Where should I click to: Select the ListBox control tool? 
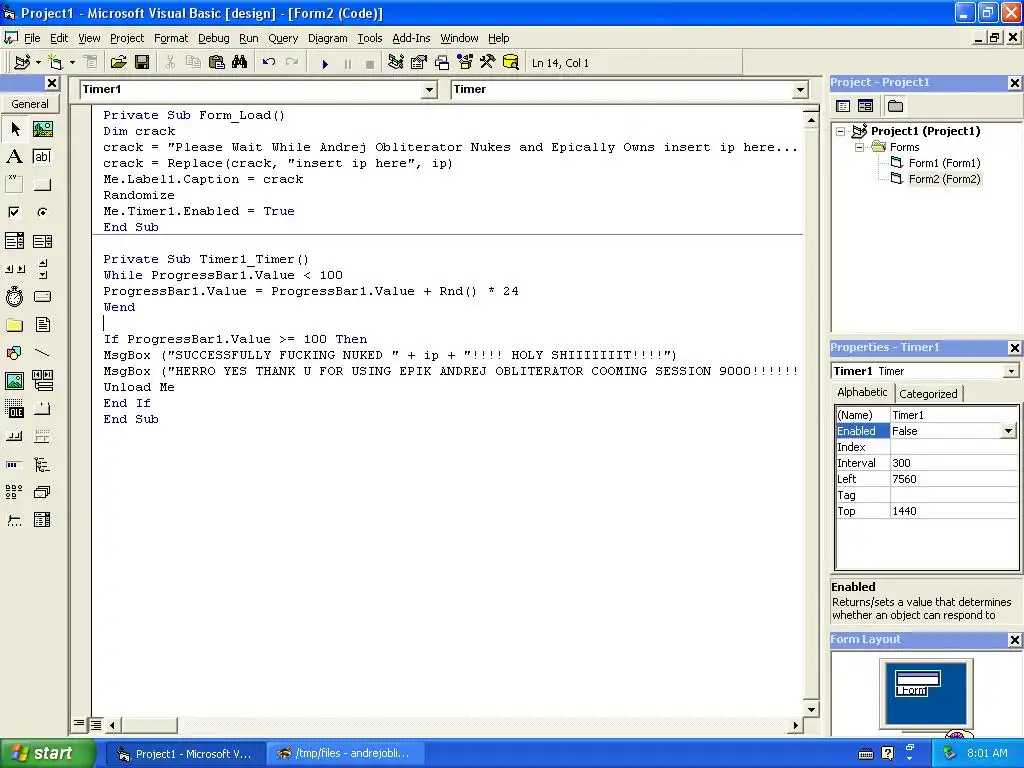point(42,241)
